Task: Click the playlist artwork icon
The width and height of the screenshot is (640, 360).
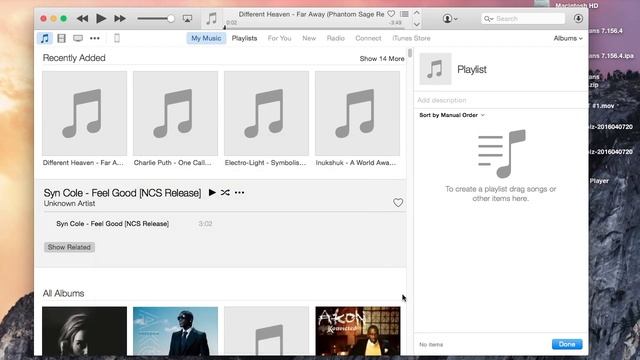Action: pyautogui.click(x=436, y=69)
